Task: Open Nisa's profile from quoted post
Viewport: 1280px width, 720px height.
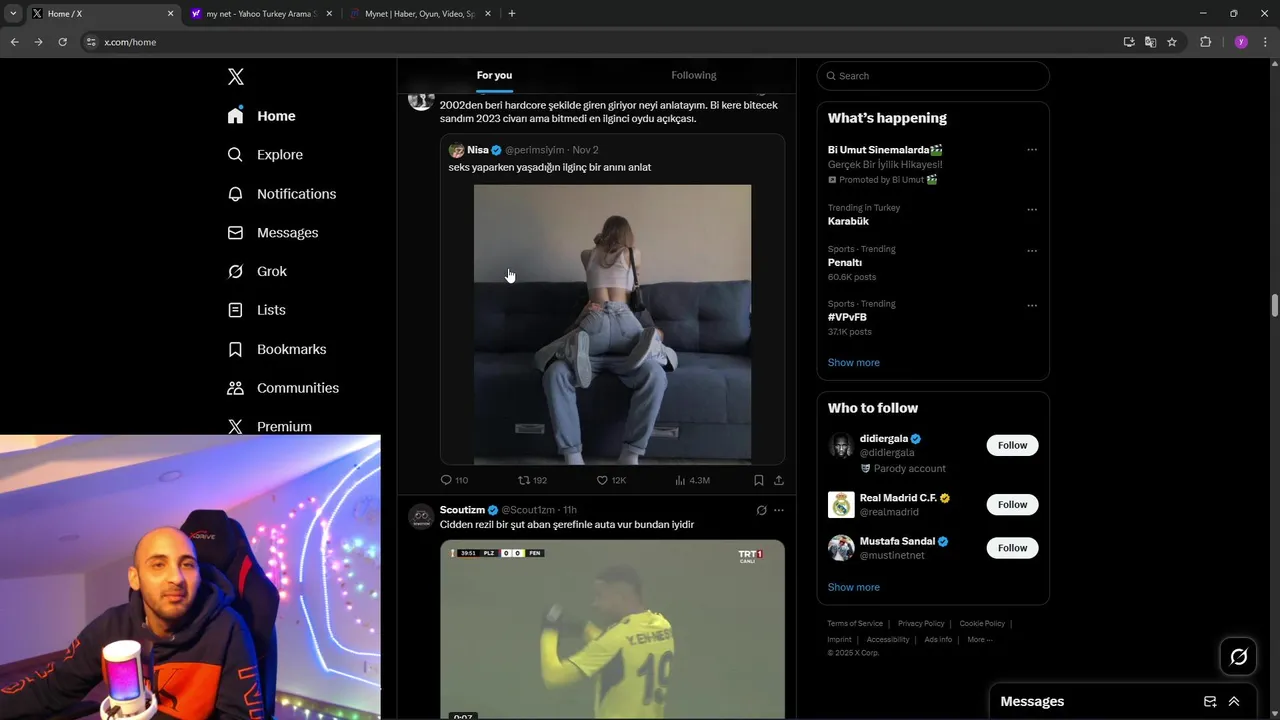Action: pos(478,150)
